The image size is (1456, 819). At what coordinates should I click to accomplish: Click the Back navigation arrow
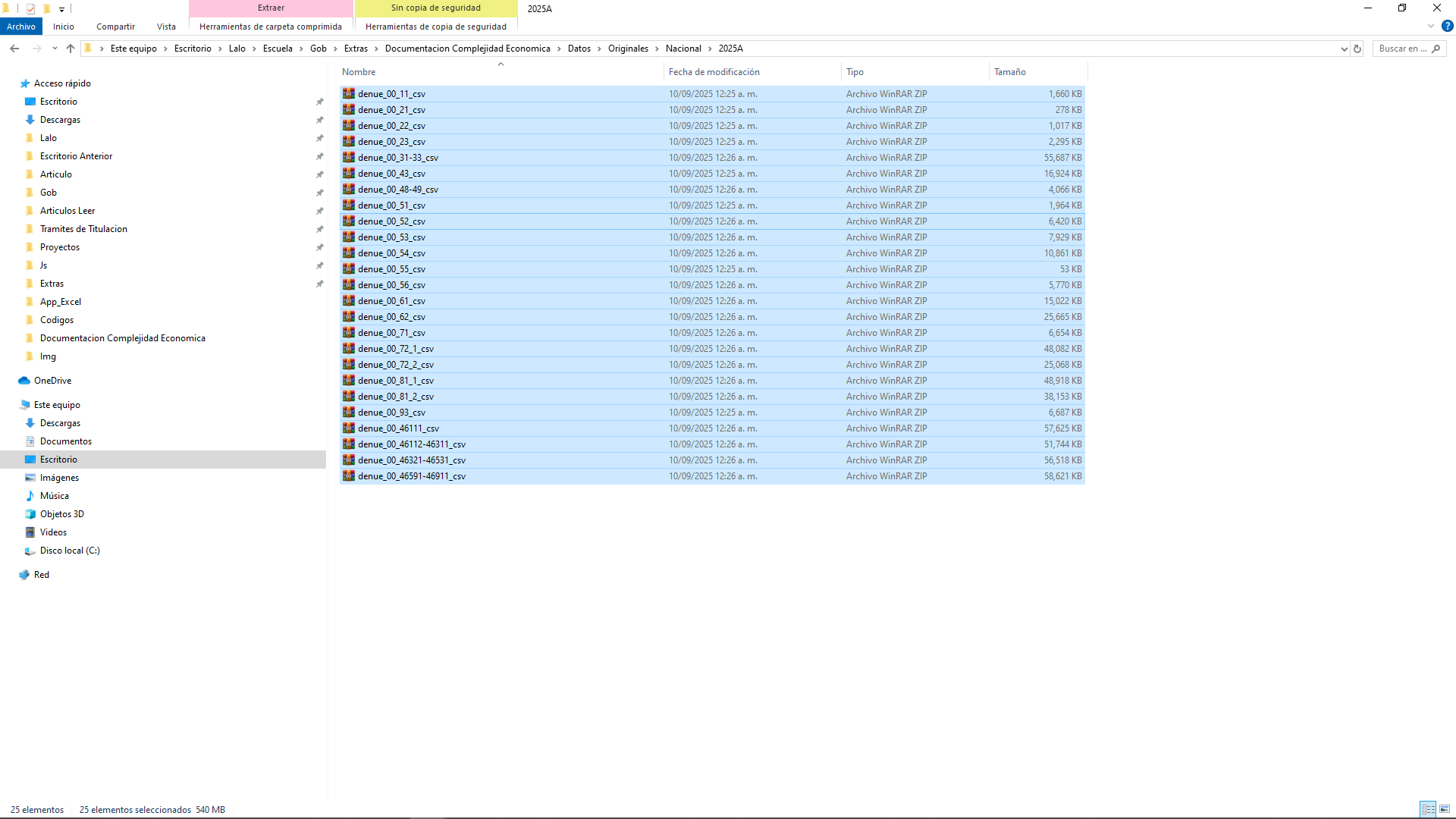(x=14, y=49)
